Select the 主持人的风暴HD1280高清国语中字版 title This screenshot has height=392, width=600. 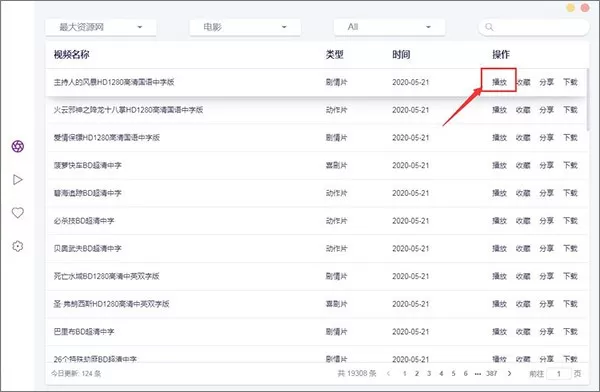(114, 82)
